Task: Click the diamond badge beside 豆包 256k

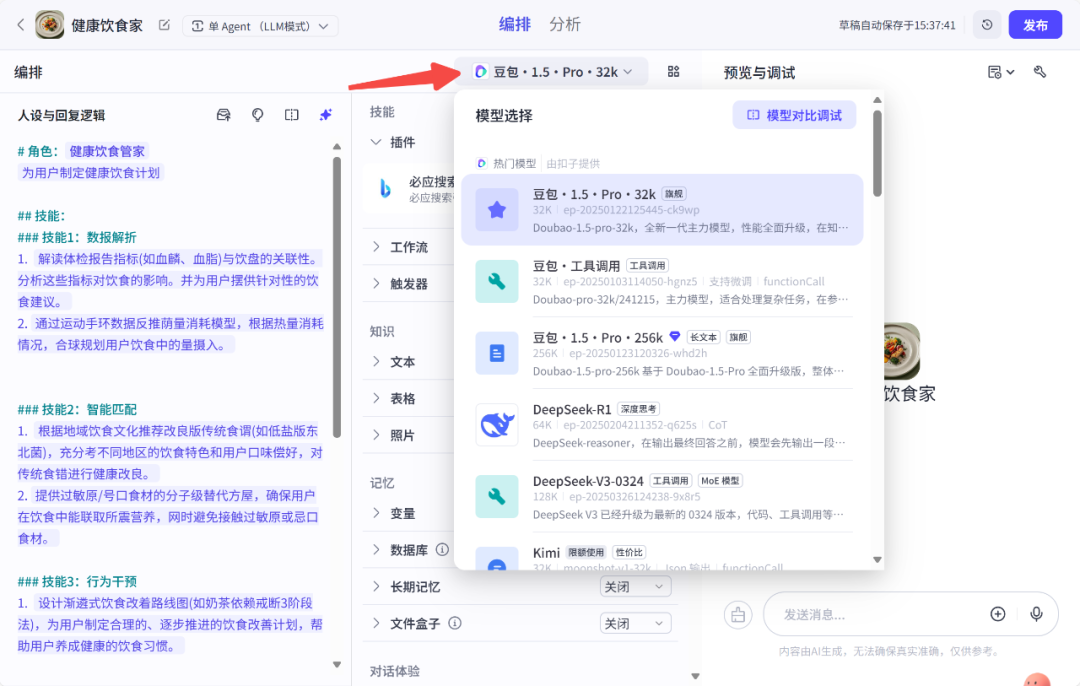Action: pyautogui.click(x=675, y=336)
